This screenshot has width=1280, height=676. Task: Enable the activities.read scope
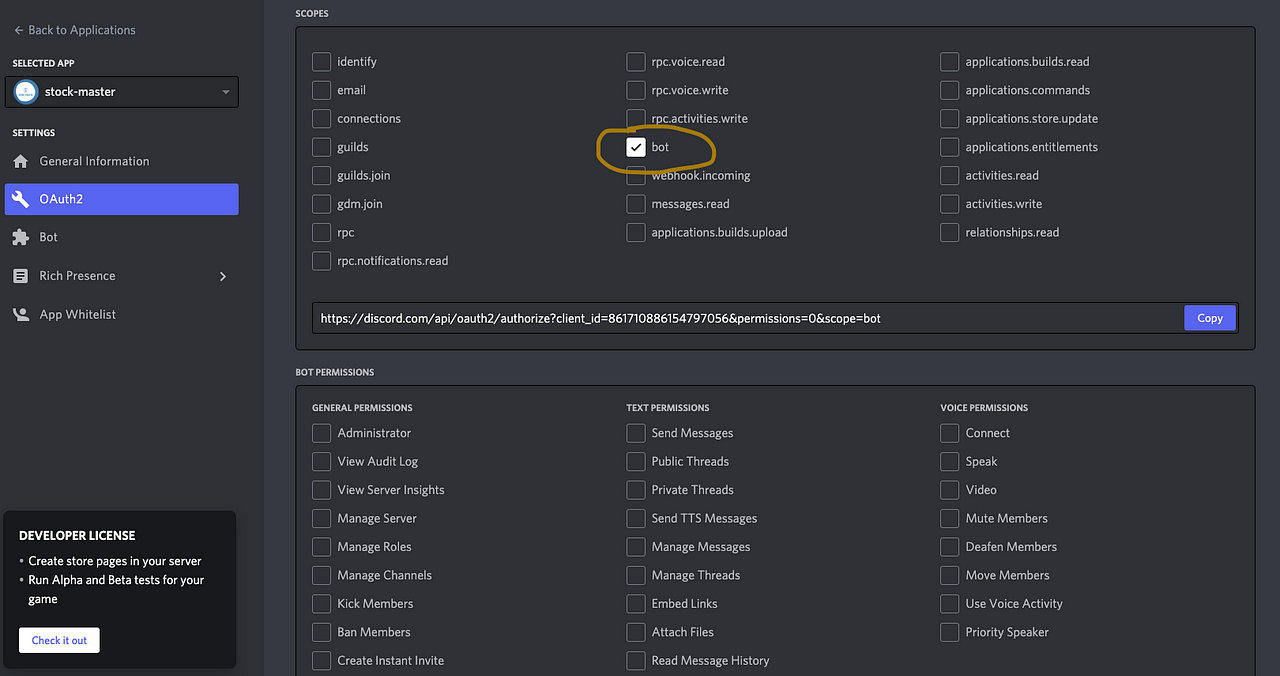coord(950,176)
